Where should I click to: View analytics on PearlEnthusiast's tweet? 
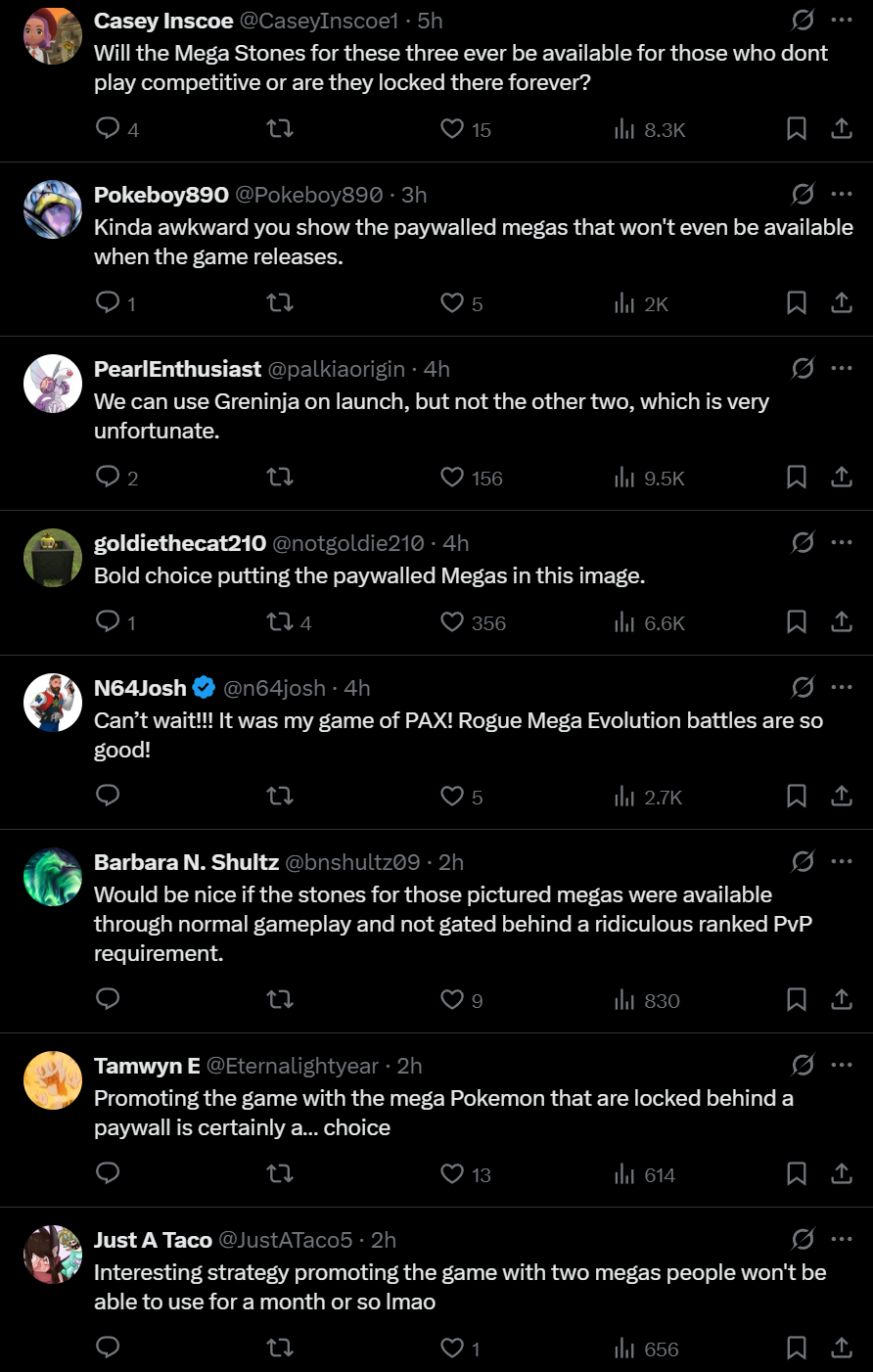click(x=624, y=478)
